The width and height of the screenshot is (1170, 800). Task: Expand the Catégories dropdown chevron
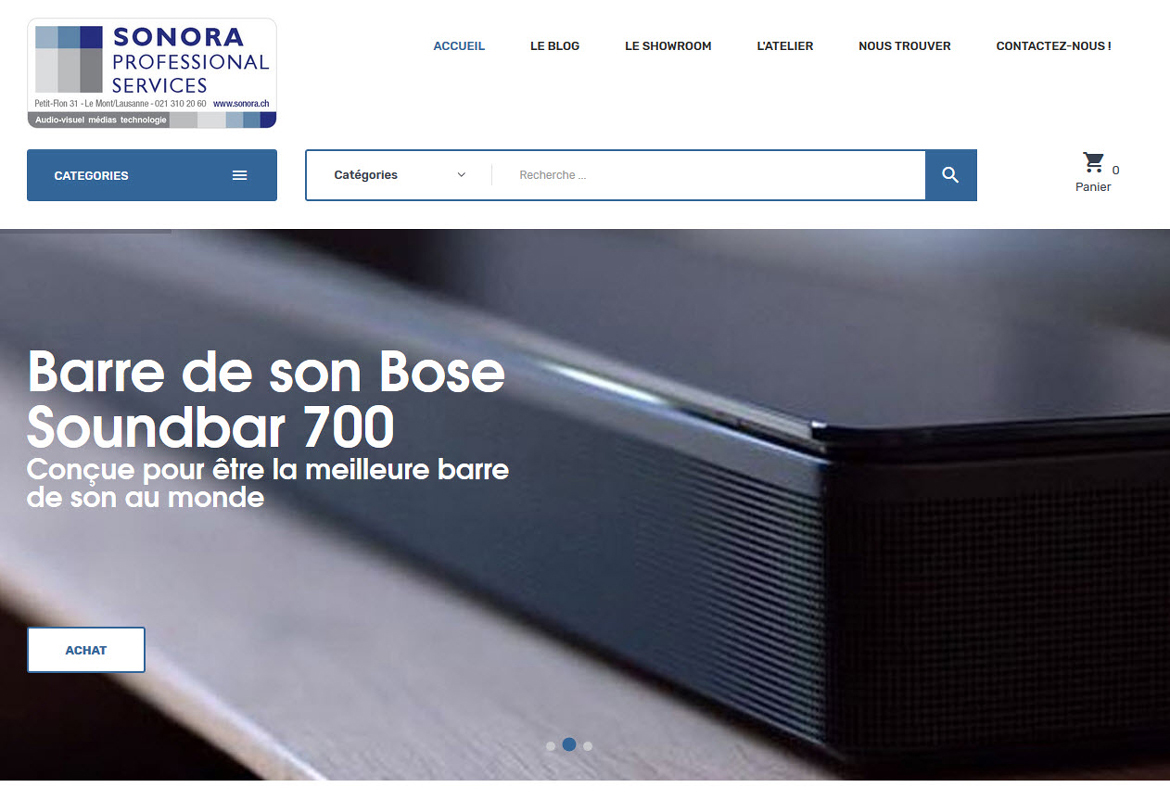click(x=461, y=175)
